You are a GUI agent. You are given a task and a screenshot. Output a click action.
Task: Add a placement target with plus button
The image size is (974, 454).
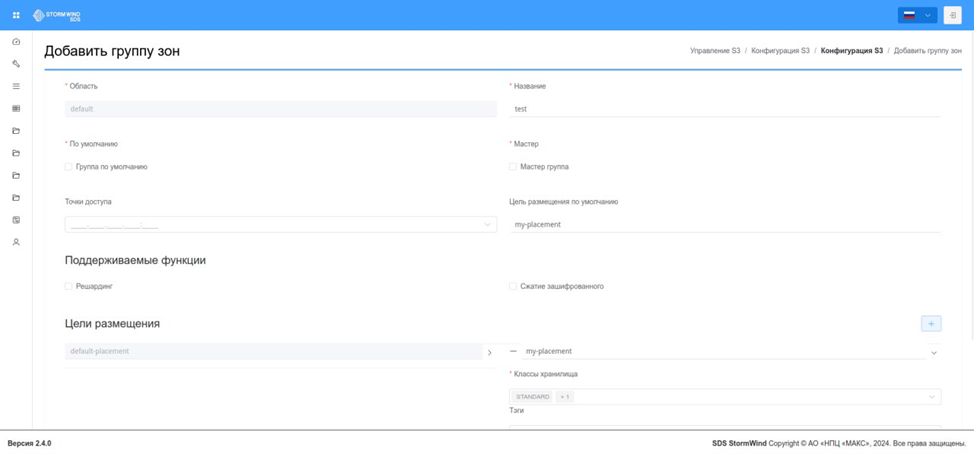931,324
